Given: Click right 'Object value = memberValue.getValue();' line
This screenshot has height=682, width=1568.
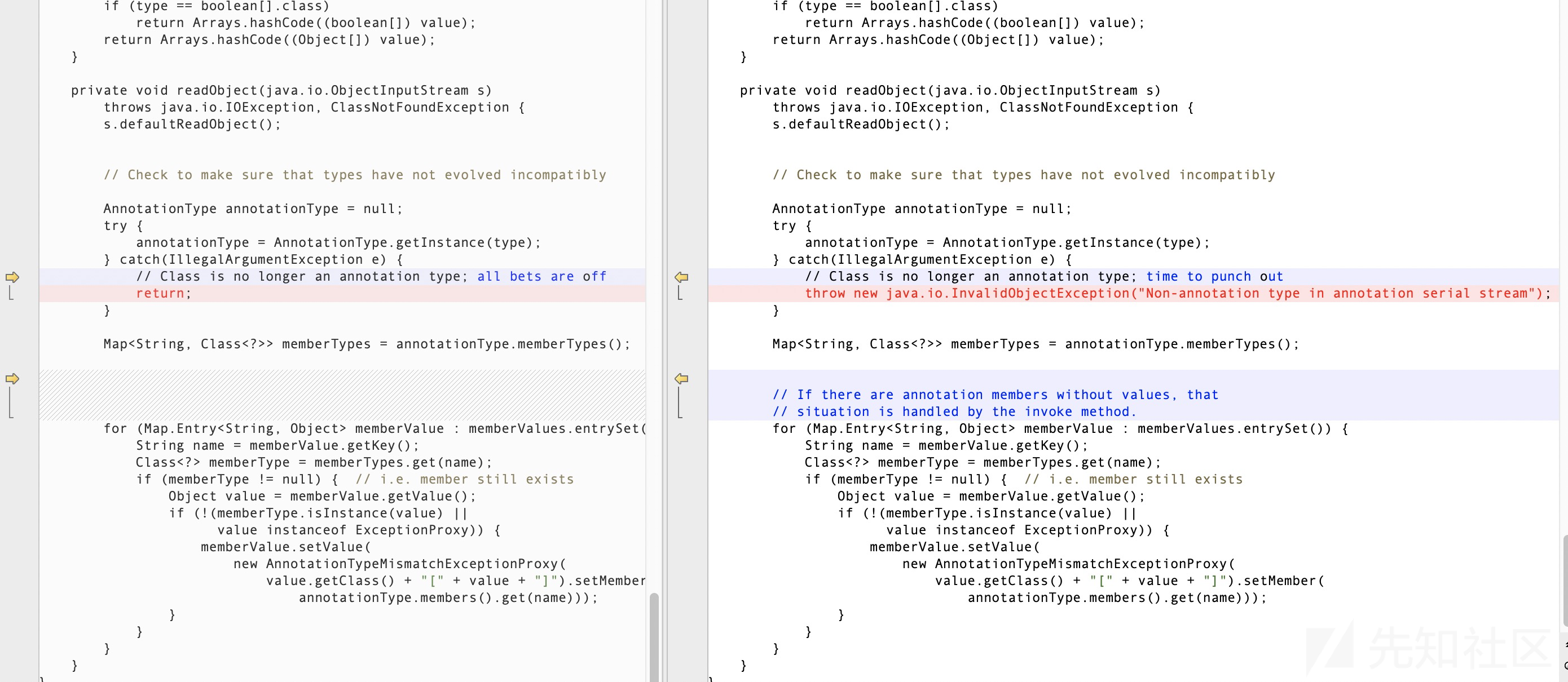Looking at the screenshot, I should click(x=991, y=497).
